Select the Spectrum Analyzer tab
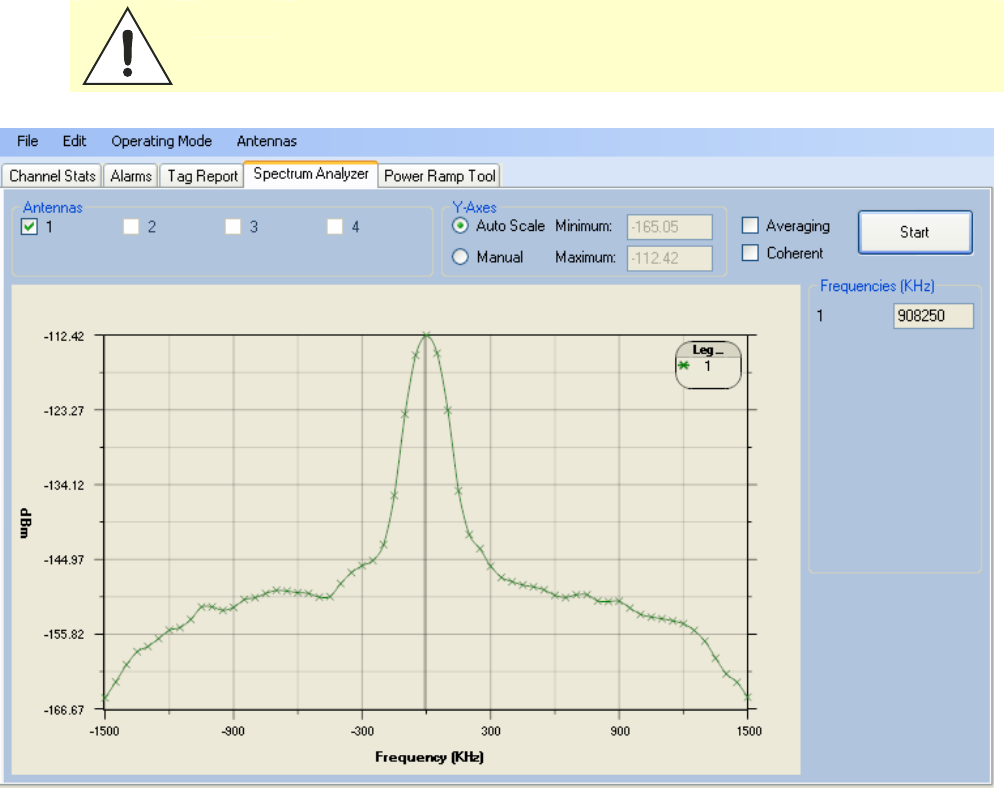 (x=311, y=173)
